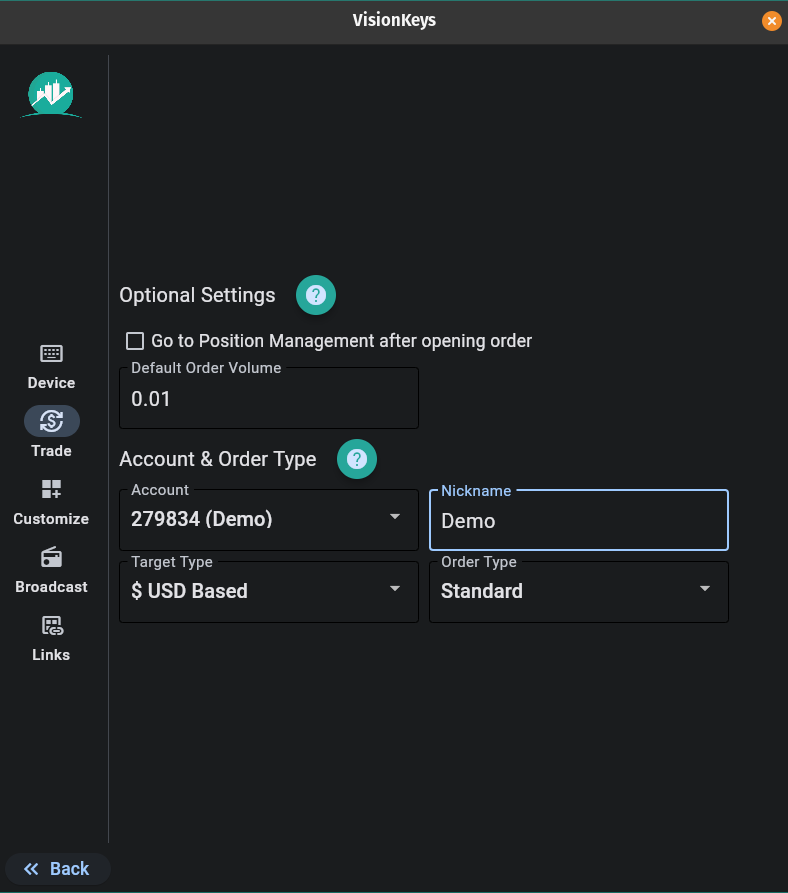Click the Trade label in sidebar
Viewport: 788px width, 893px height.
(51, 451)
